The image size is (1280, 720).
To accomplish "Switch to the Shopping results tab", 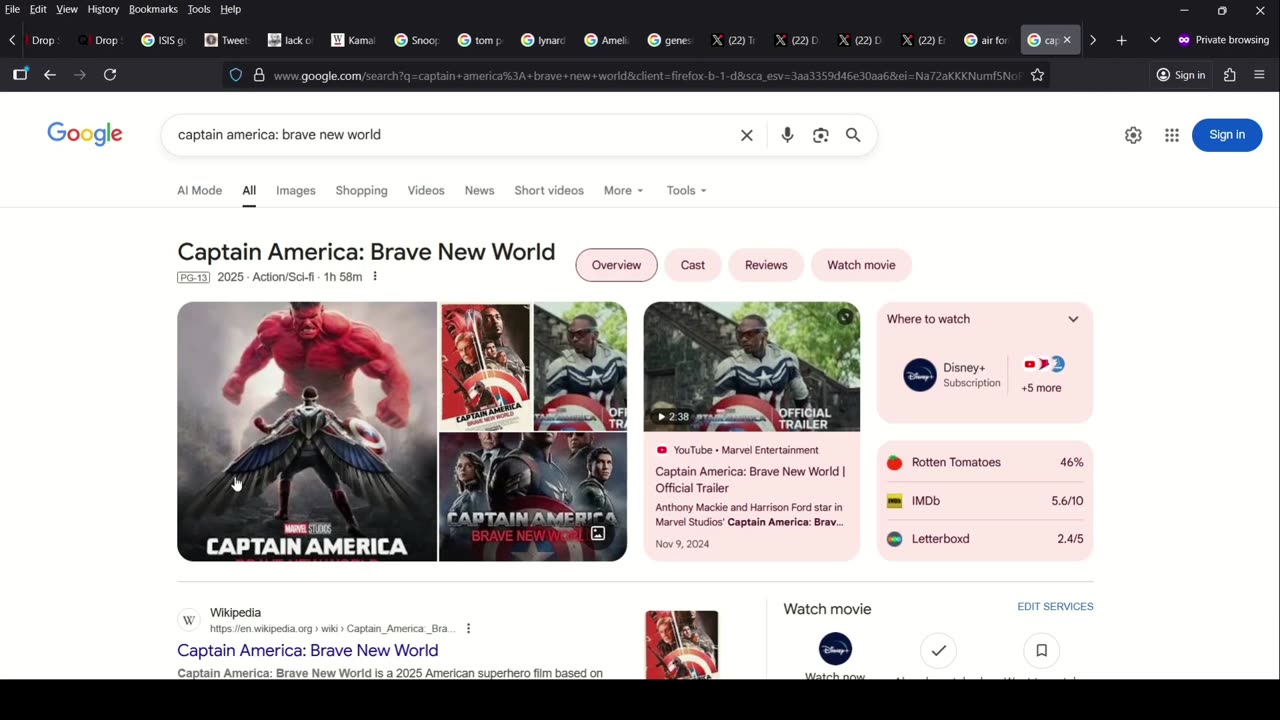I will point(361,191).
